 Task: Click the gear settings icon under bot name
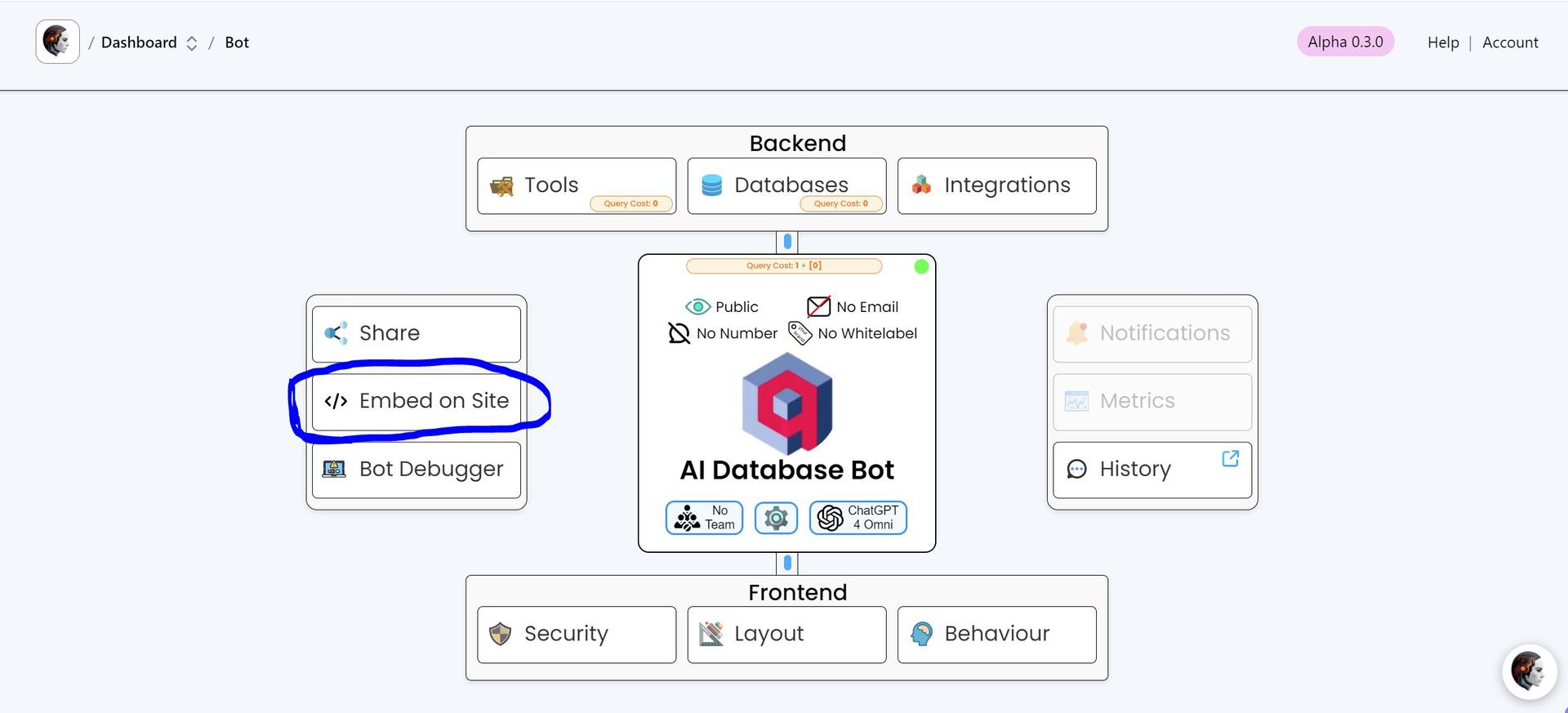coord(775,518)
